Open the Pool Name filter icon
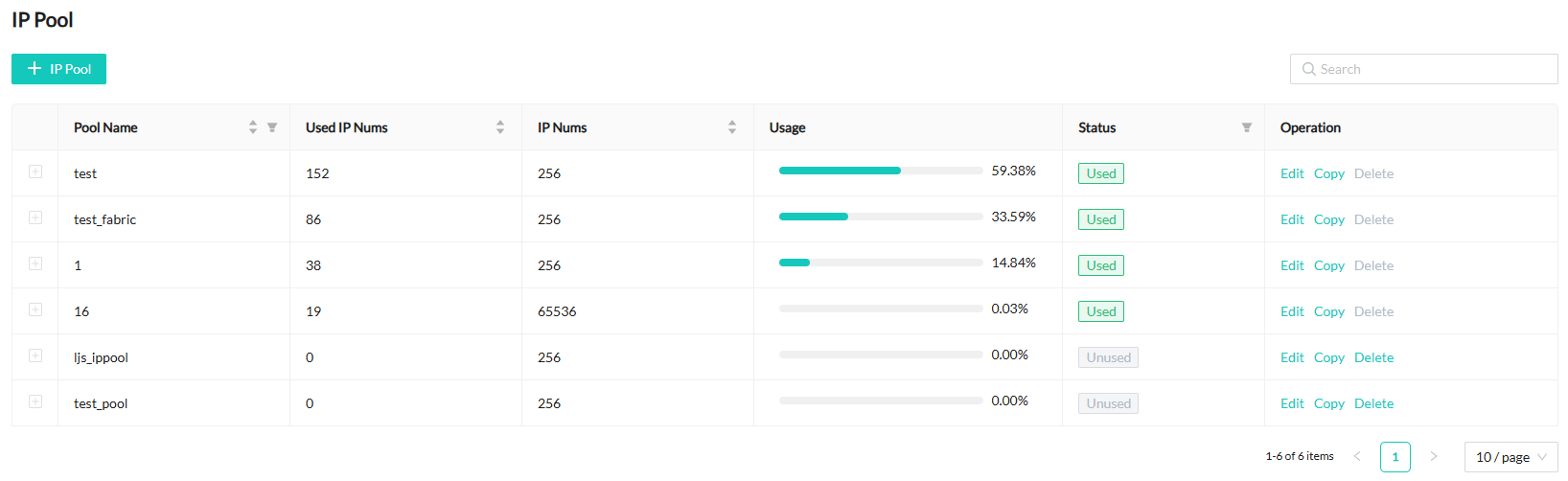The image size is (1568, 481). click(272, 127)
